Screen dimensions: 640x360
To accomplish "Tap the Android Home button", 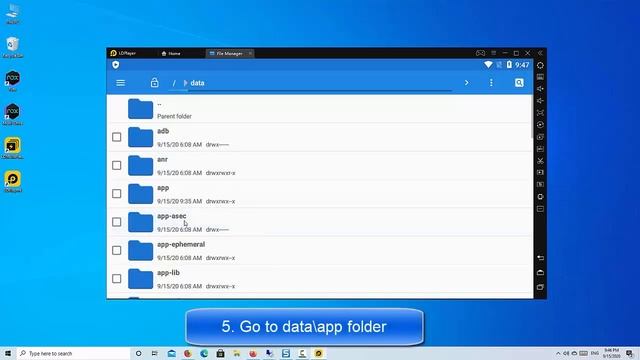I will coord(540,273).
